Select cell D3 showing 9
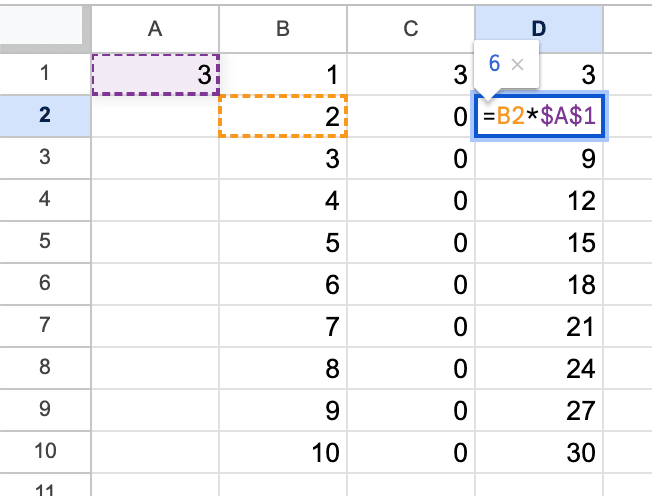The width and height of the screenshot is (652, 496). click(x=539, y=159)
